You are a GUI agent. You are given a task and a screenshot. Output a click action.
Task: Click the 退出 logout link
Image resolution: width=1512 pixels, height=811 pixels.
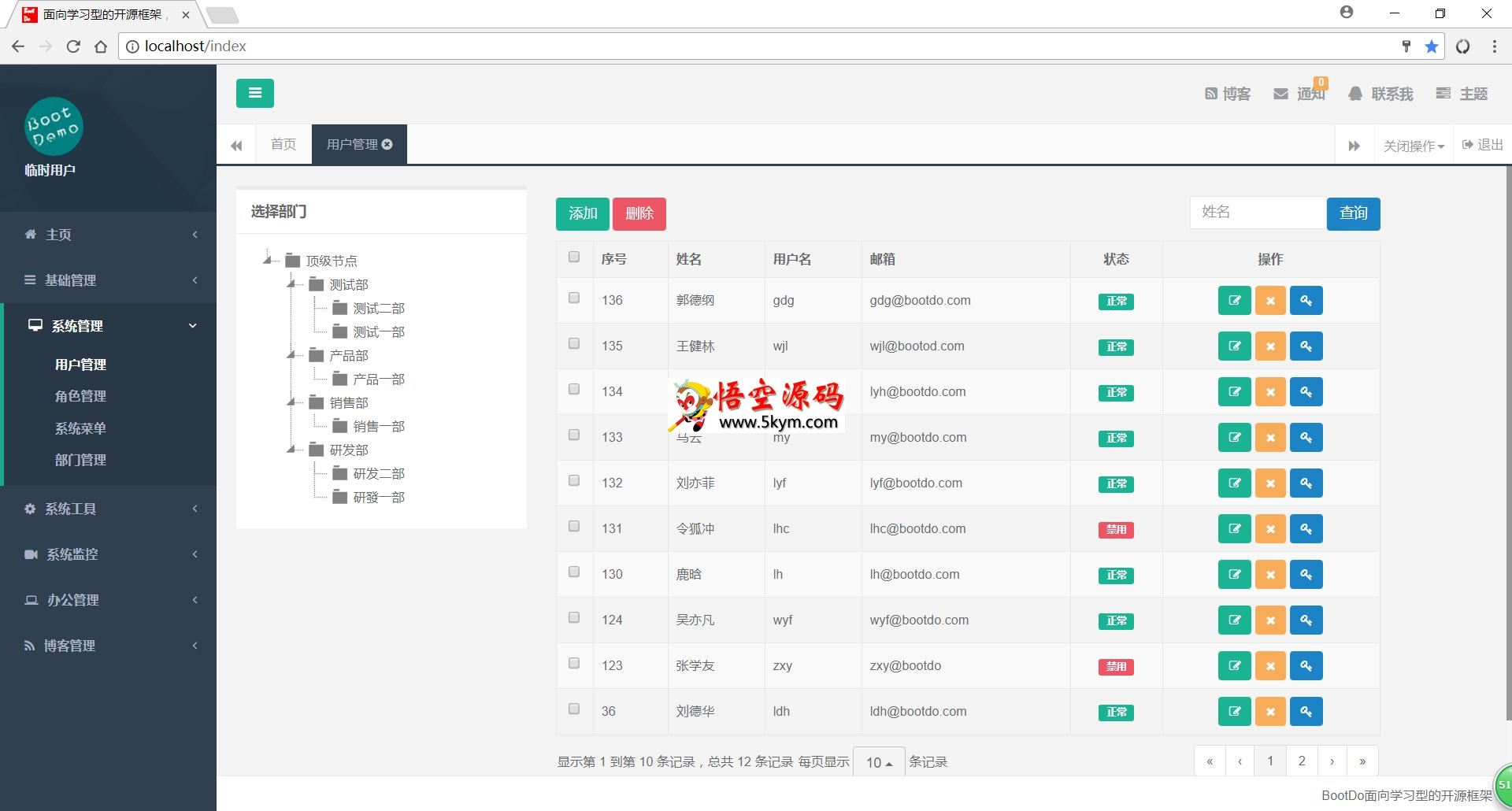tap(1482, 145)
